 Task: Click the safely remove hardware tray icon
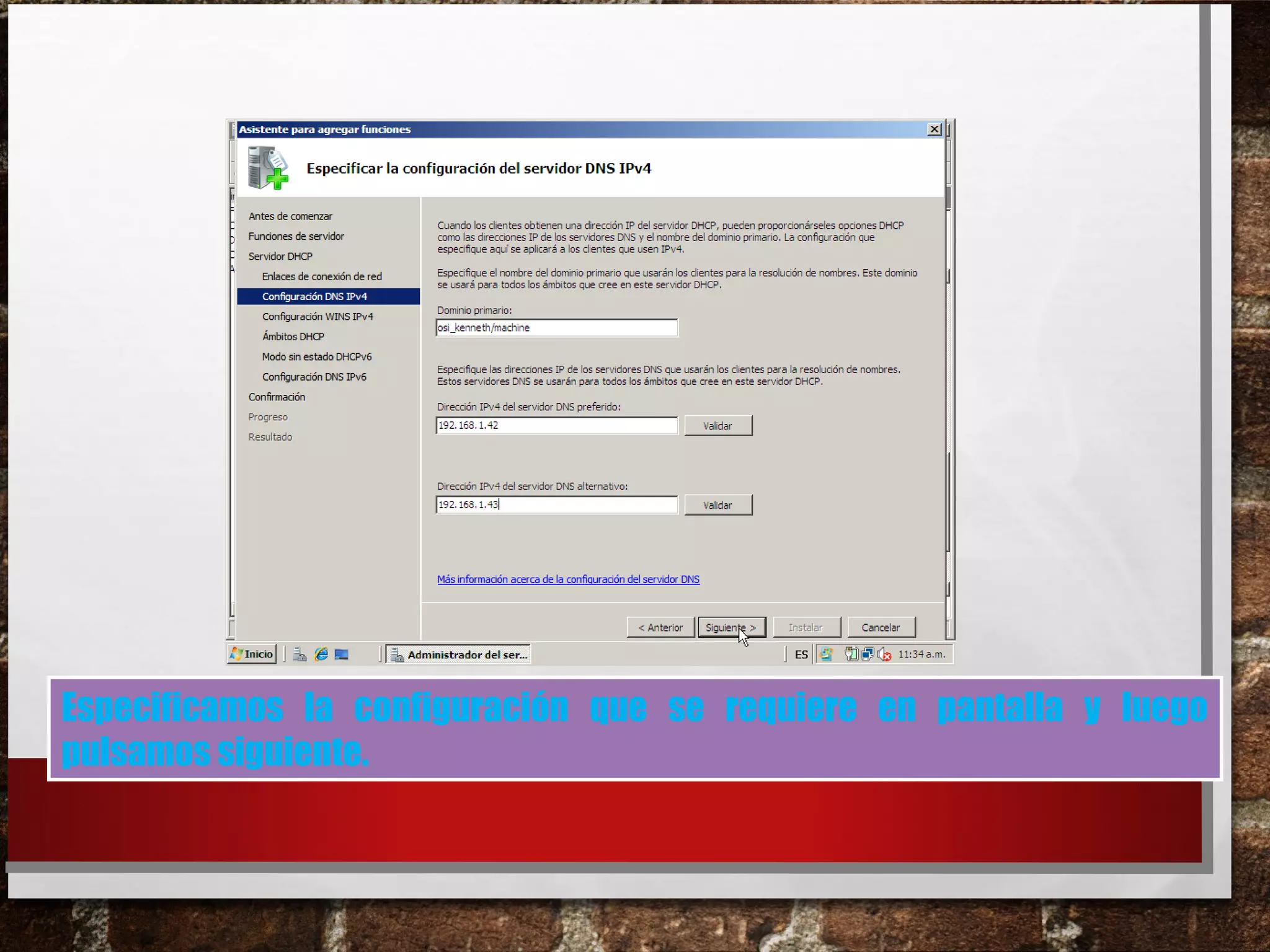point(851,654)
